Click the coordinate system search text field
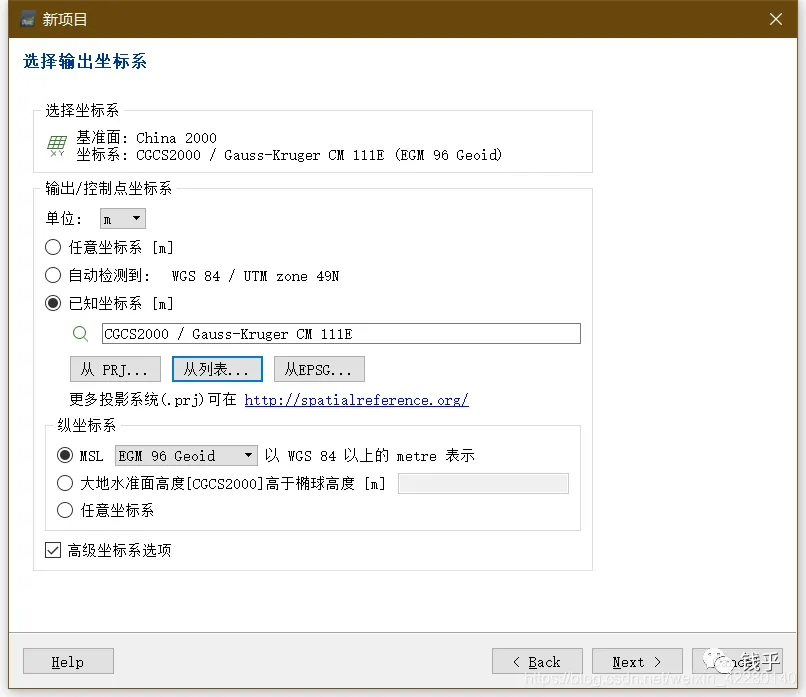Image resolution: width=806 pixels, height=697 pixels. pos(340,334)
